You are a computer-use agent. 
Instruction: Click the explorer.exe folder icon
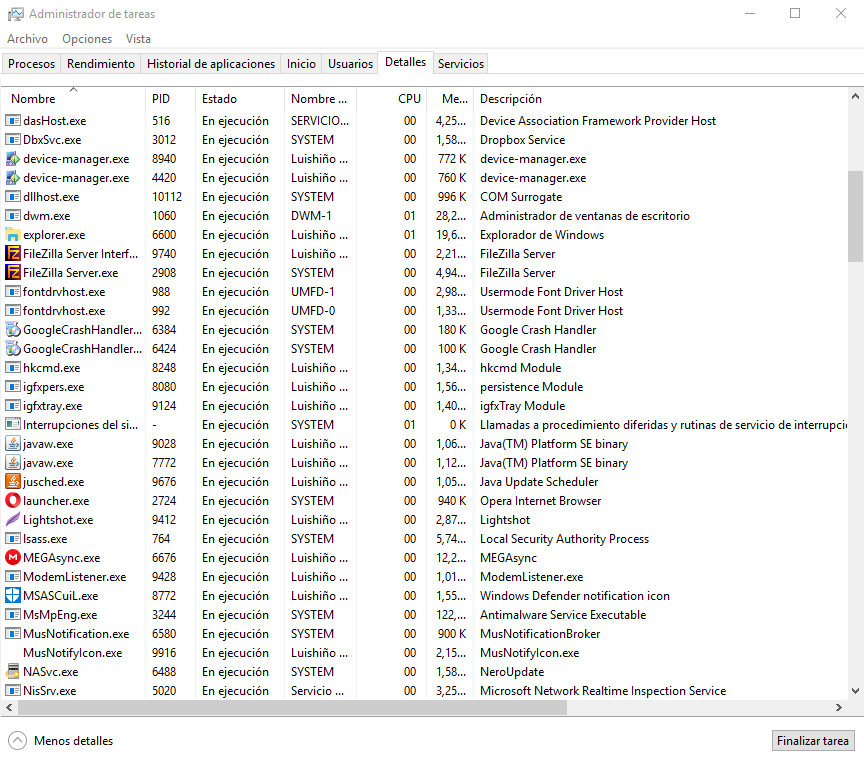[13, 235]
